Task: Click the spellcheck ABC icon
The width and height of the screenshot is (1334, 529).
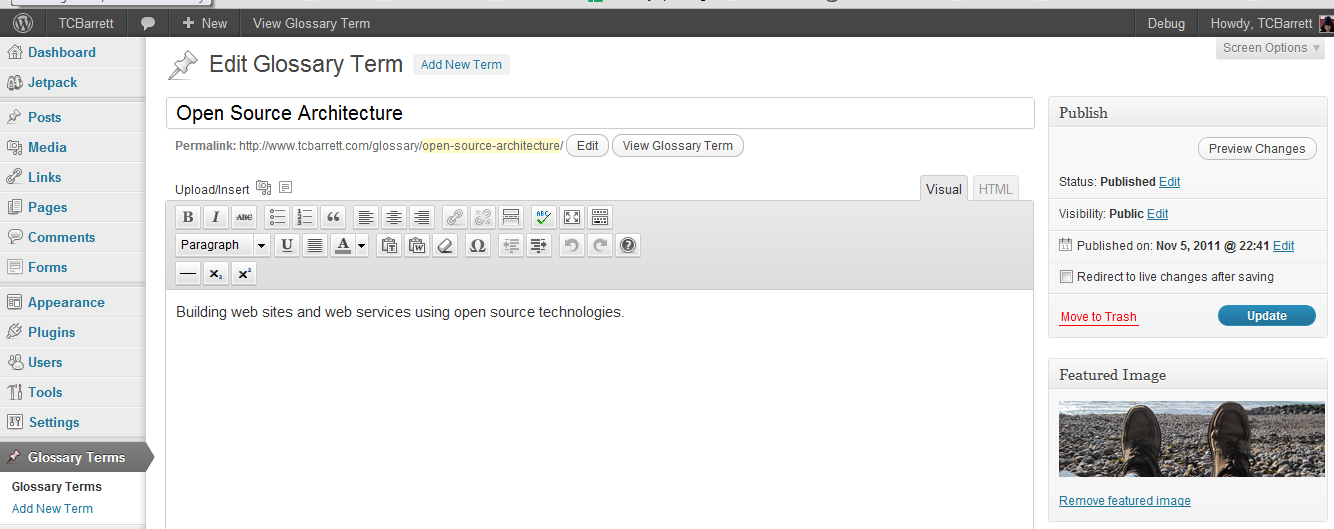Action: coord(543,217)
